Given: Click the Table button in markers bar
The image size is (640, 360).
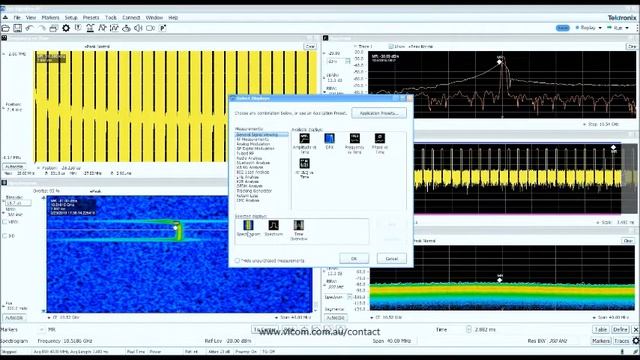Looking at the screenshot, I should (600, 329).
